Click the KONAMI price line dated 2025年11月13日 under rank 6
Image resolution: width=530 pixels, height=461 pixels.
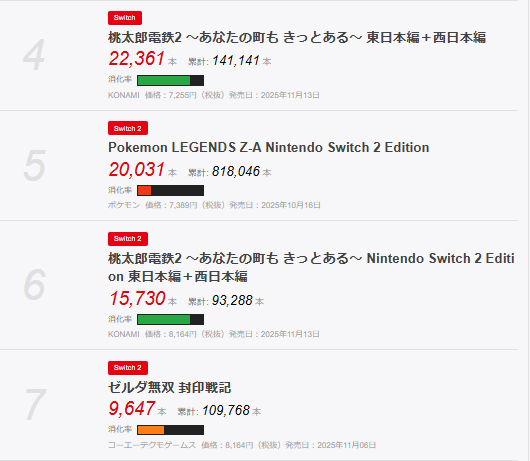pos(214,334)
